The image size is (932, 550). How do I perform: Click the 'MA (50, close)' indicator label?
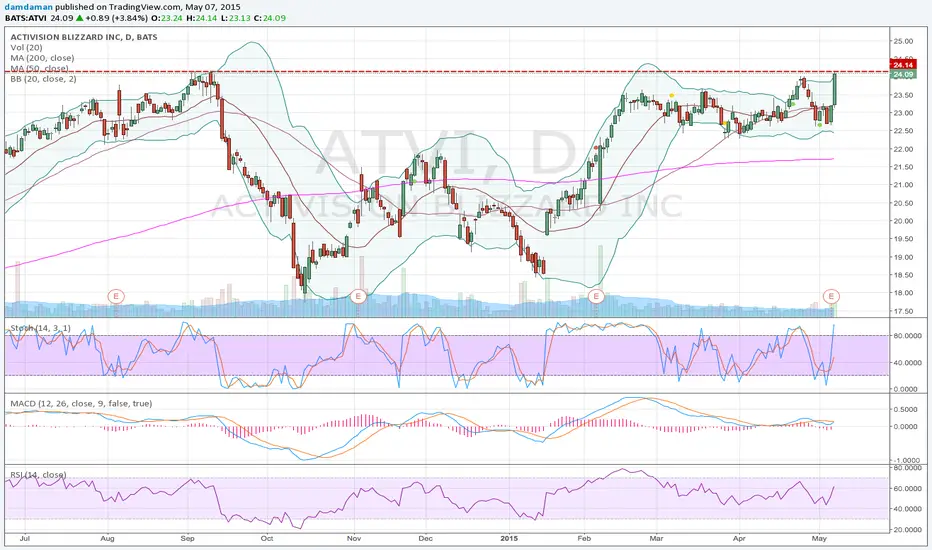39,68
